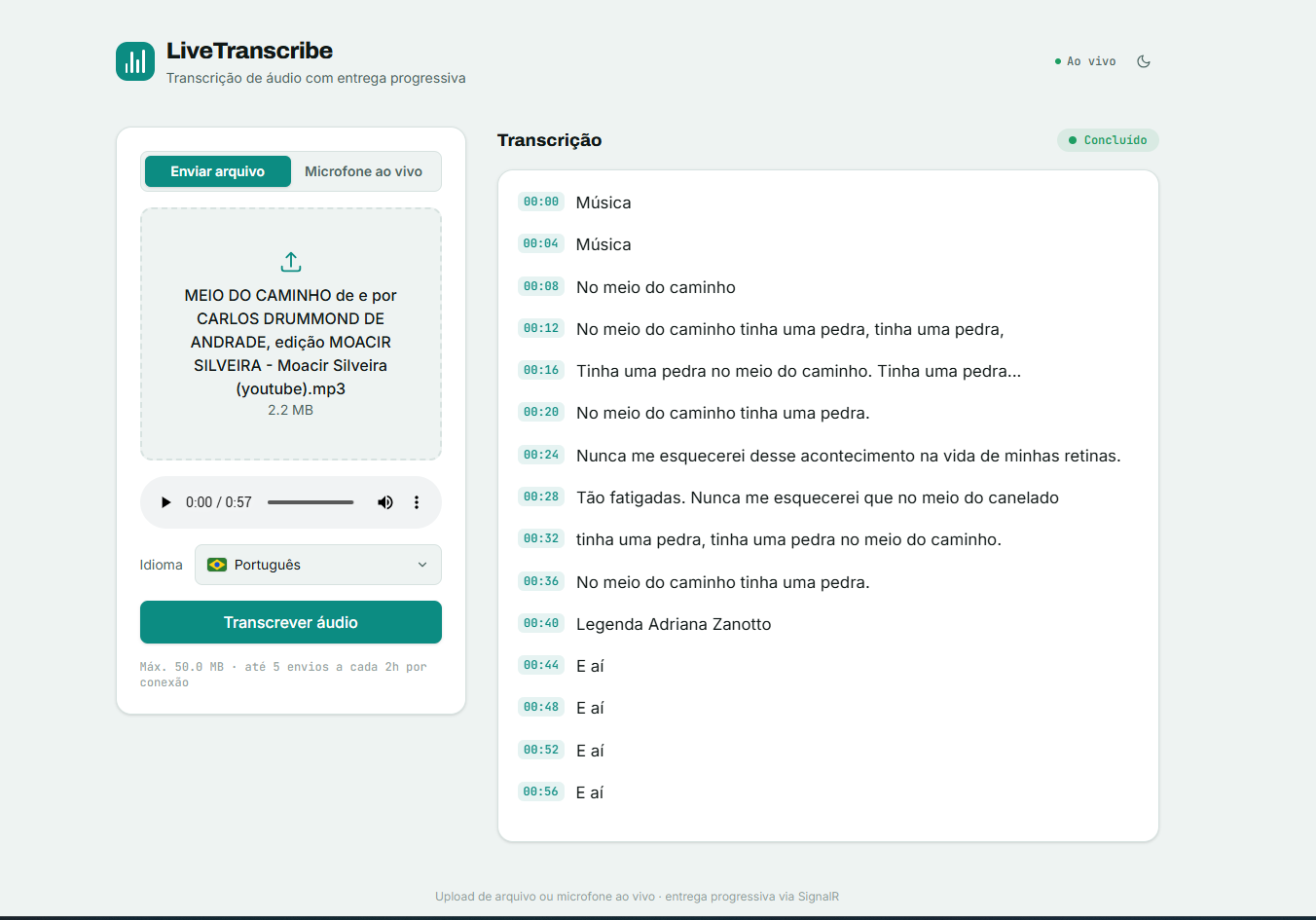
Task: Switch to Enviar arquivo tab
Action: point(218,171)
